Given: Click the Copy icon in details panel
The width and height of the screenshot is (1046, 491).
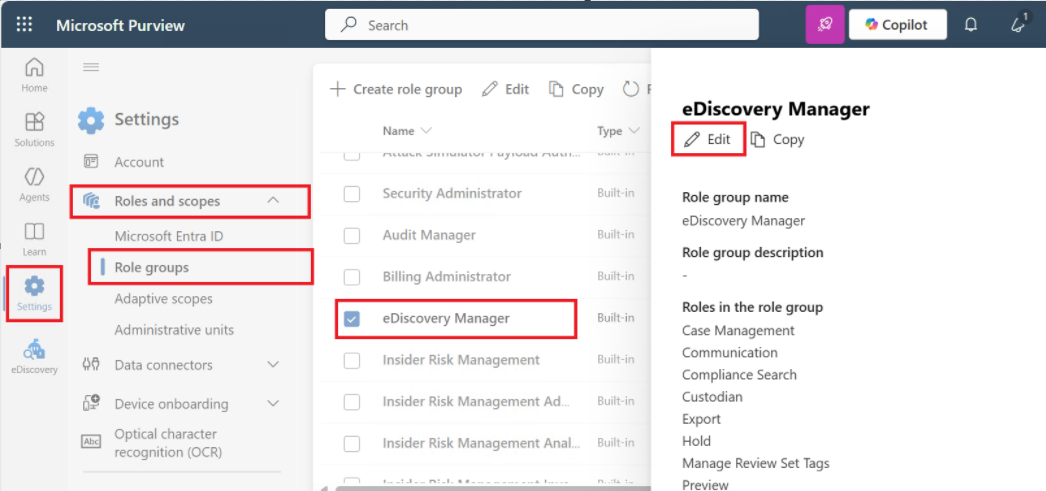Looking at the screenshot, I should click(x=758, y=139).
